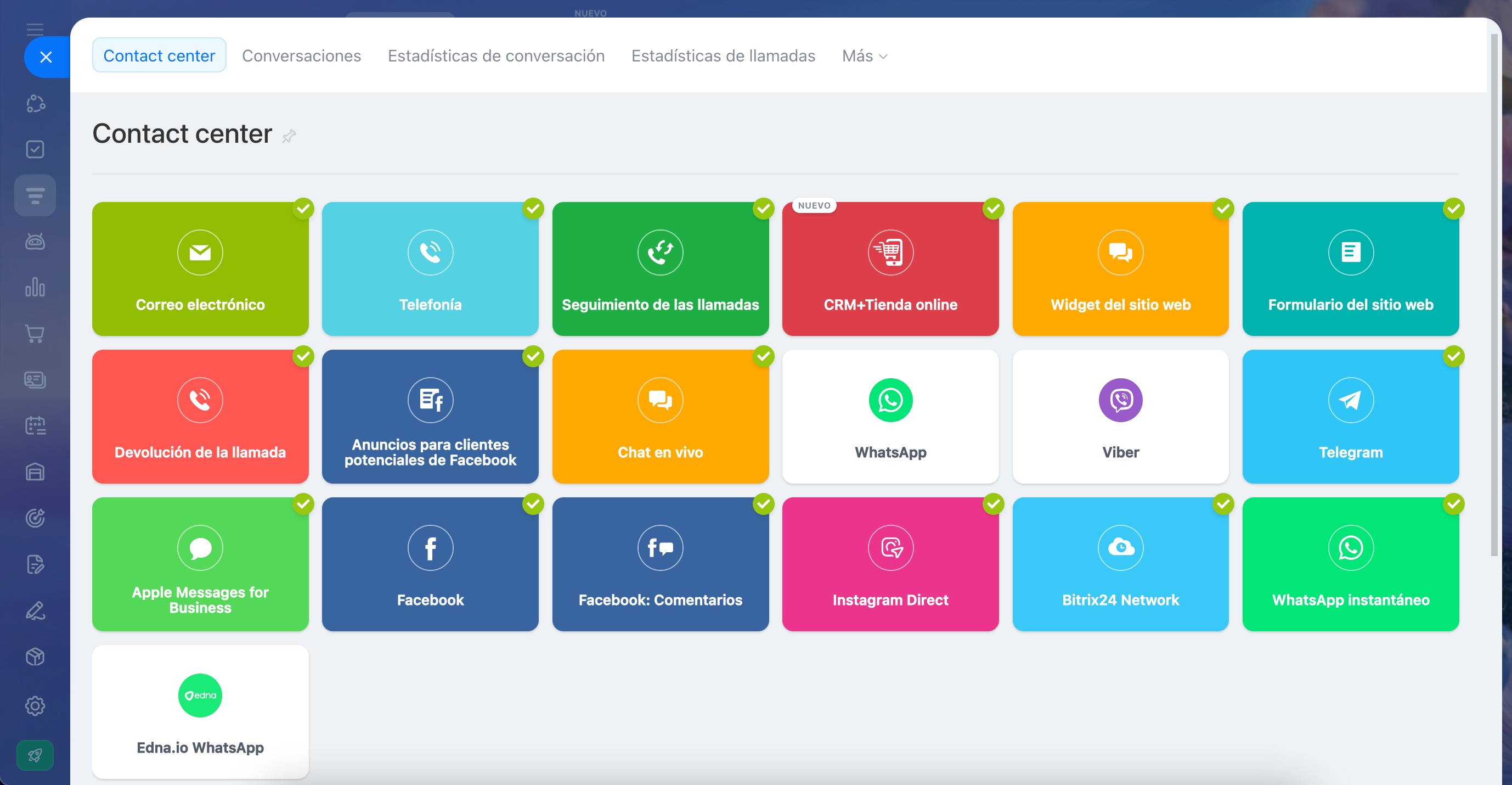This screenshot has height=785, width=1512.
Task: Click the Edna.io WhatsApp logo icon
Action: [x=200, y=695]
